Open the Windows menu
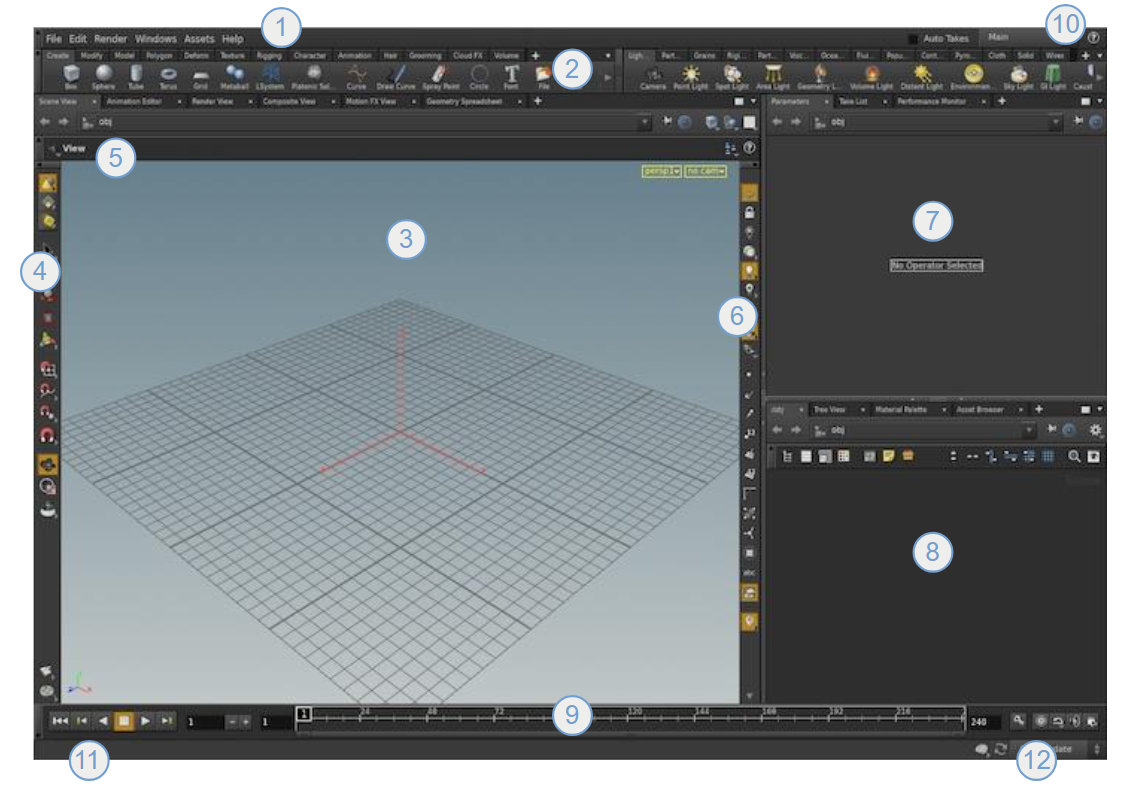Image resolution: width=1139 pixels, height=786 pixels. (155, 39)
